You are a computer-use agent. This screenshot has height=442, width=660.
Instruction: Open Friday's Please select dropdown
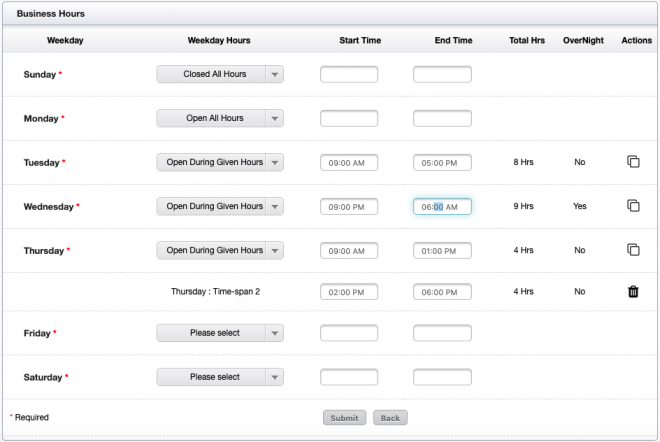(x=220, y=333)
